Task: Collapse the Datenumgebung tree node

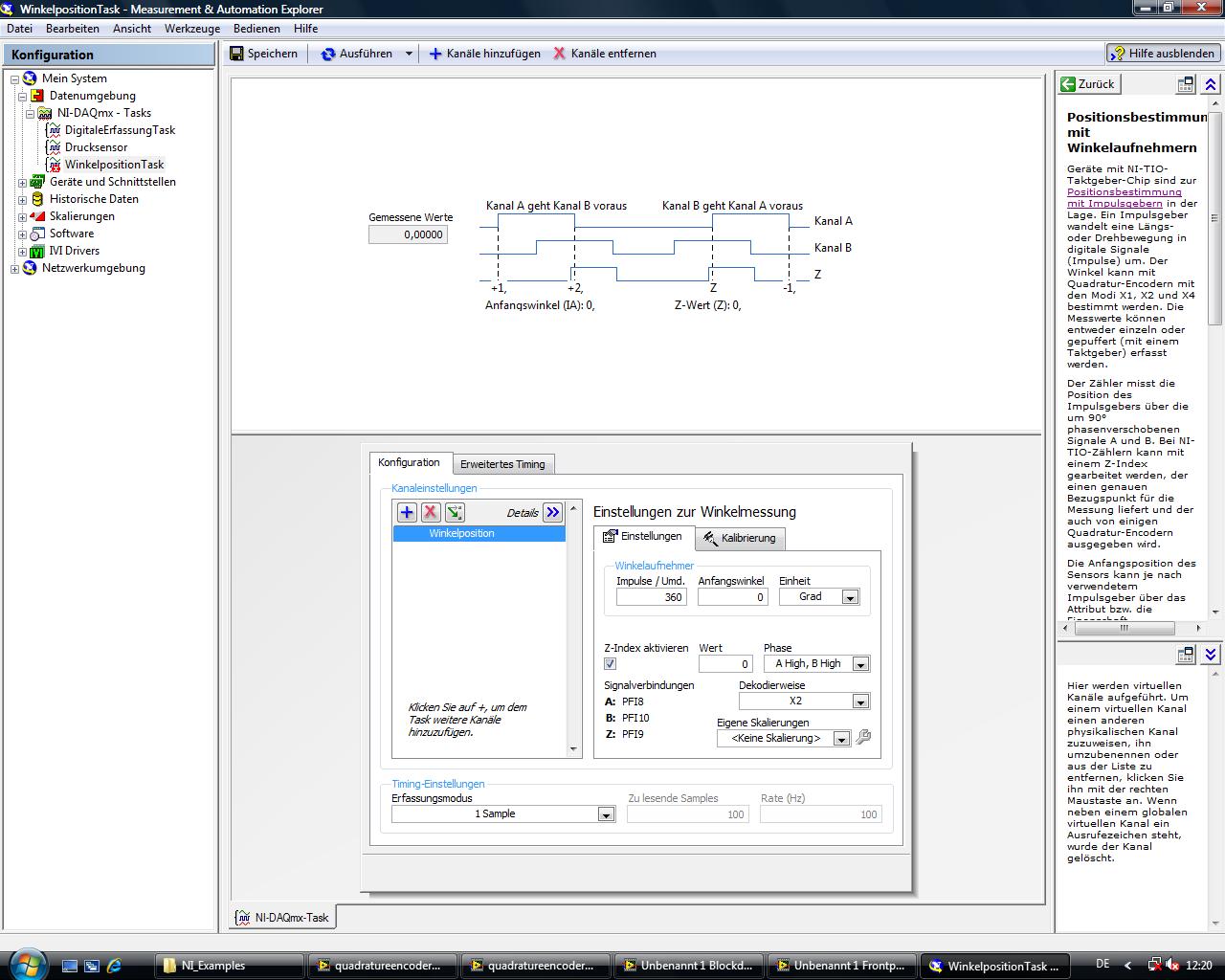Action: [x=22, y=96]
